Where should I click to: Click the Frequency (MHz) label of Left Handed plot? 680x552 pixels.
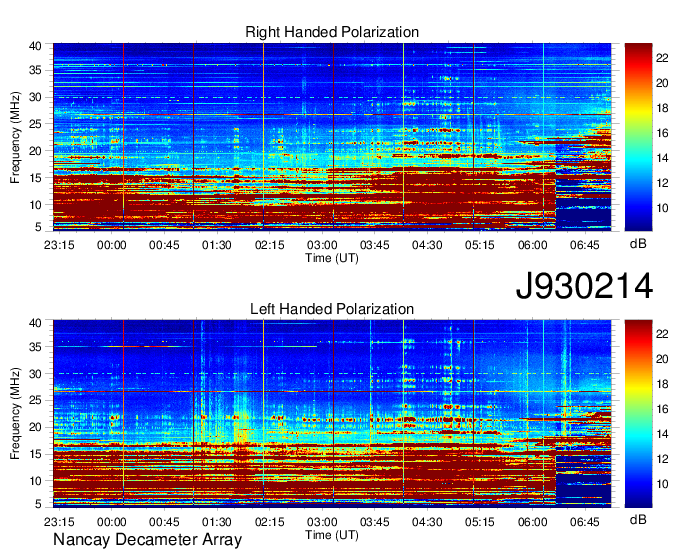point(15,414)
